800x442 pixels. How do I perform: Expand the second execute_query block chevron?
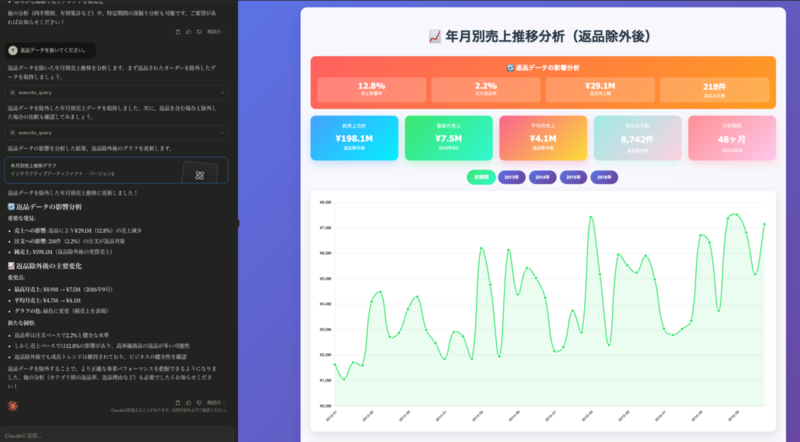click(x=222, y=133)
